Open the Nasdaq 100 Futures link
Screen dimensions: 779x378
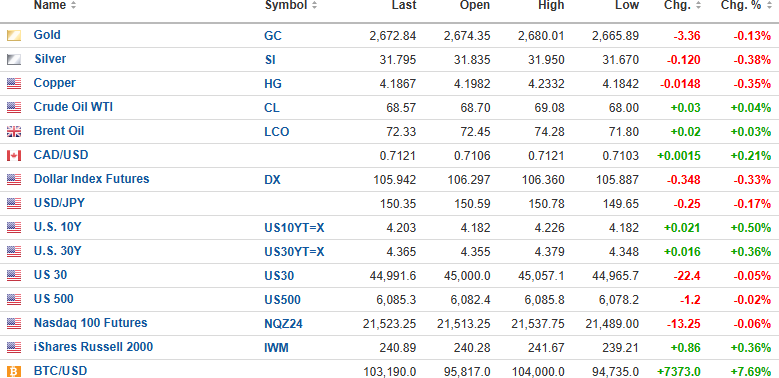click(90, 323)
